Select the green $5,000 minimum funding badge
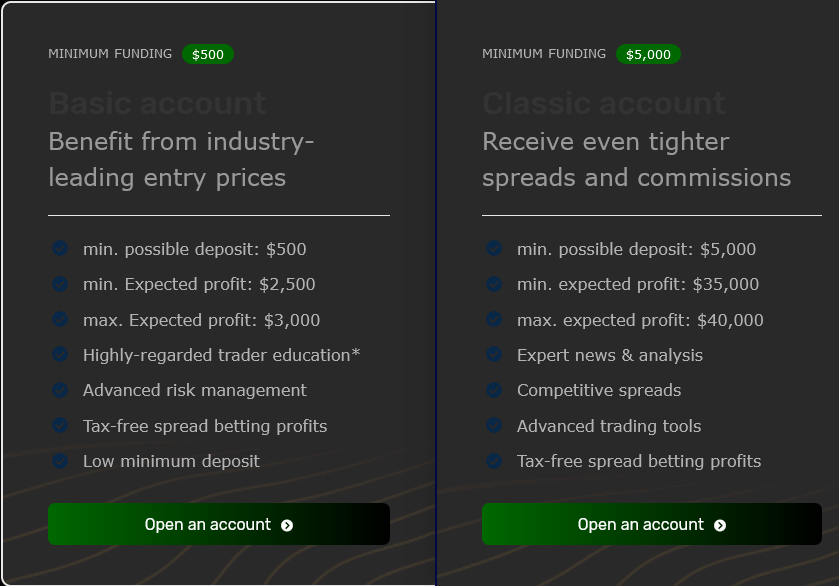Viewport: 839px width, 586px height. pos(648,54)
